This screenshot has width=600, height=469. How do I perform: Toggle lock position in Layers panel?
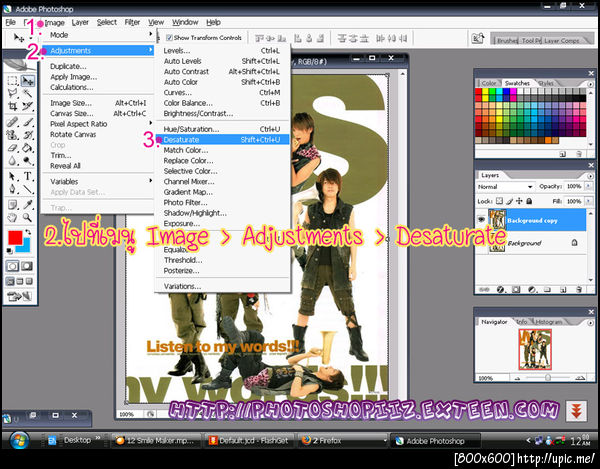click(519, 201)
